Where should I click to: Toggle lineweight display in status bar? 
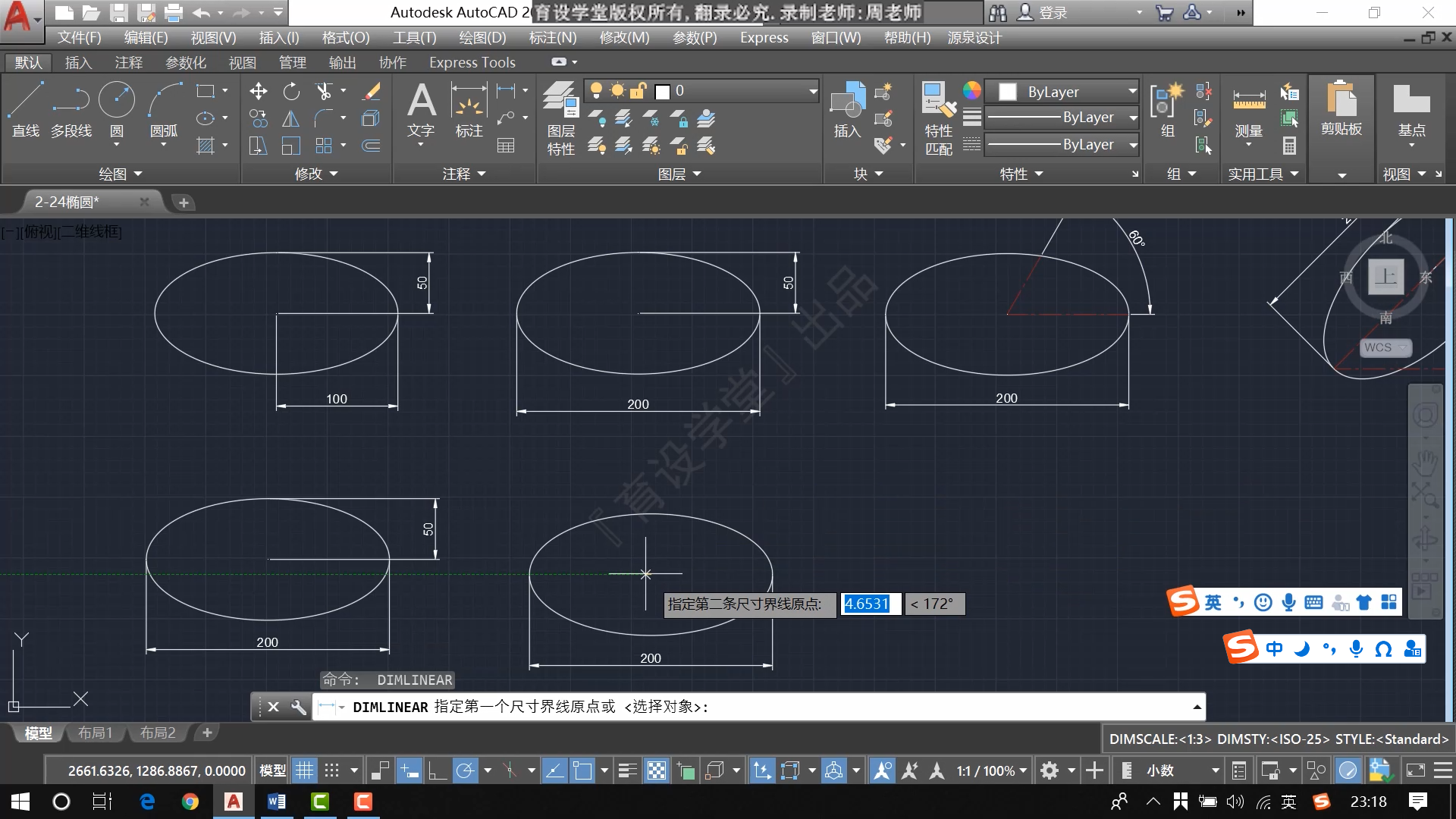pyautogui.click(x=628, y=771)
